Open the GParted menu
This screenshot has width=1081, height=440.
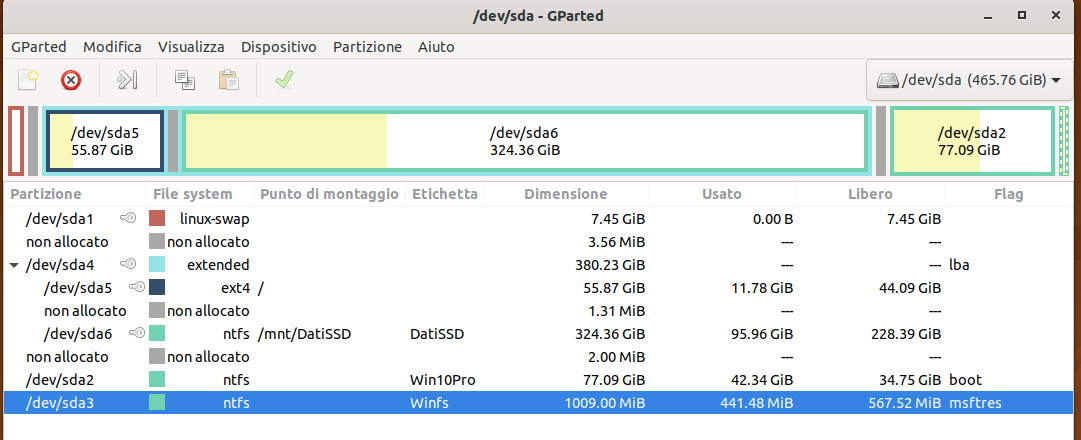(39, 47)
